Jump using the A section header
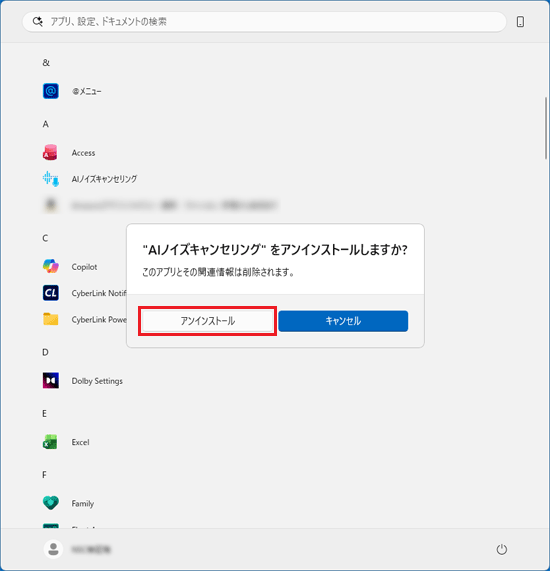This screenshot has width=550, height=571. pyautogui.click(x=46, y=124)
